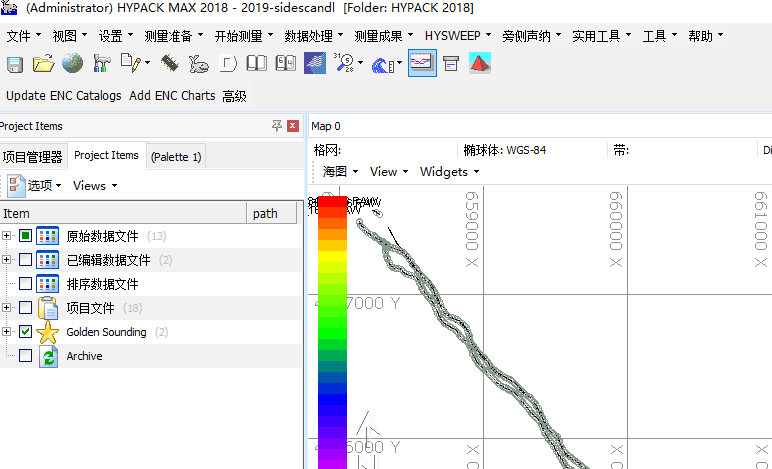Select the Project Items tab

point(106,156)
